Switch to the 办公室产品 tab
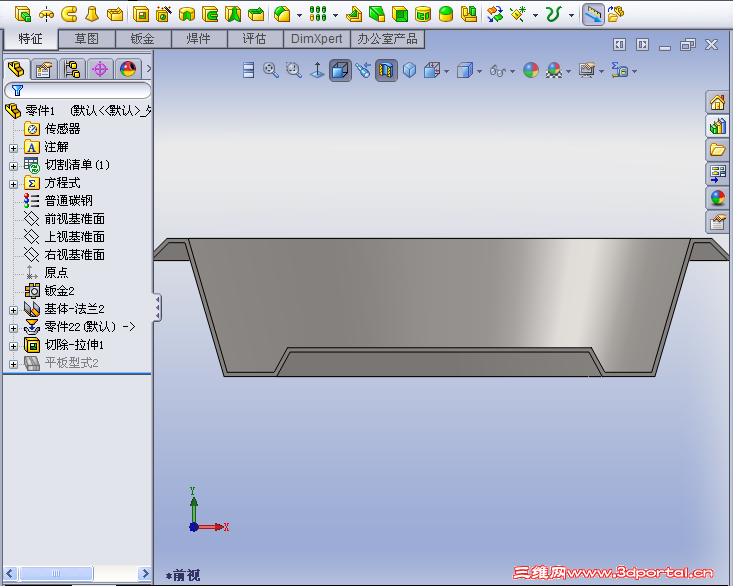 tap(388, 39)
